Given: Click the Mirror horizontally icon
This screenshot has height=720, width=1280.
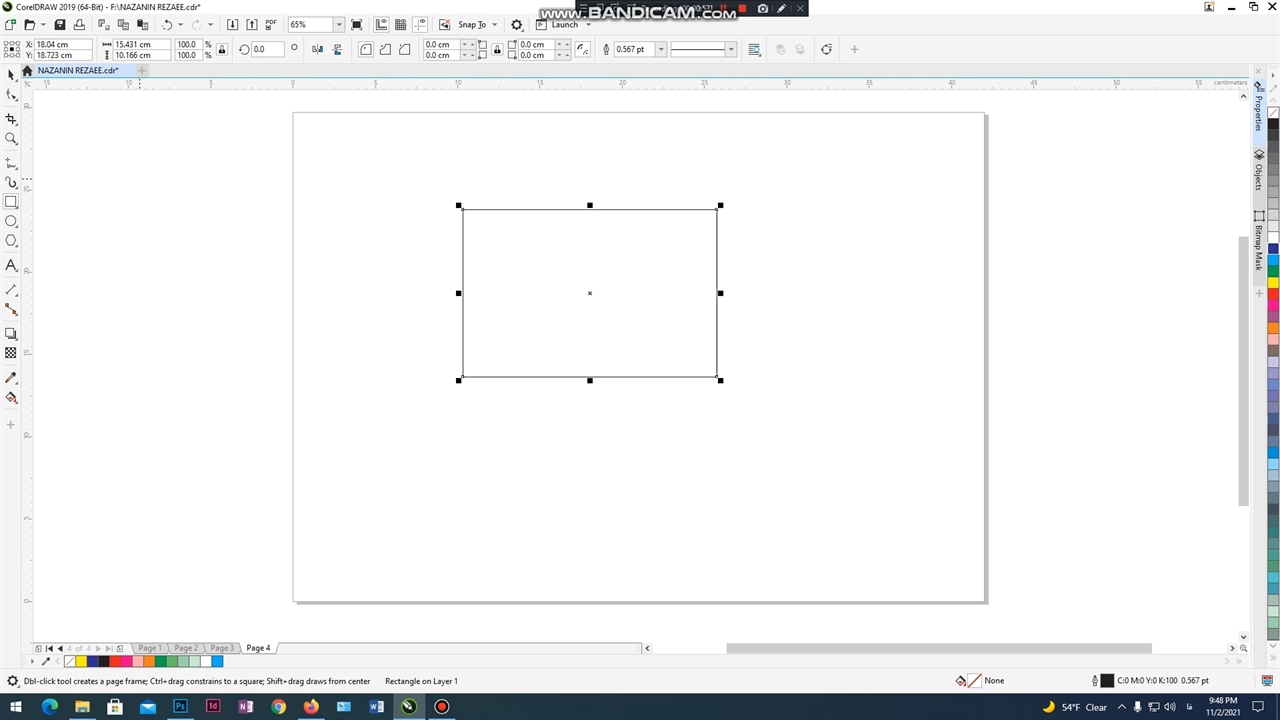Looking at the screenshot, I should (x=317, y=49).
